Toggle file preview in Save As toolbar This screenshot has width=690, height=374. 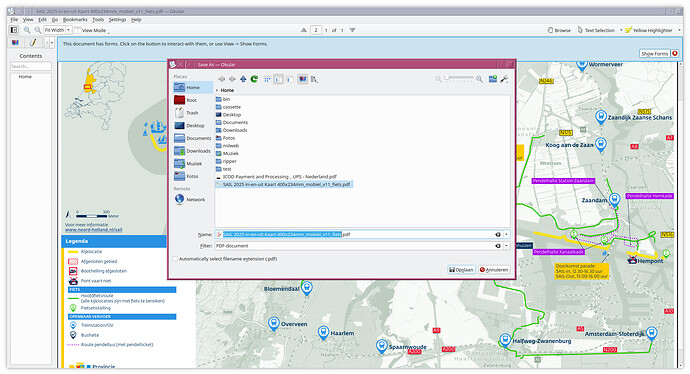[x=302, y=79]
